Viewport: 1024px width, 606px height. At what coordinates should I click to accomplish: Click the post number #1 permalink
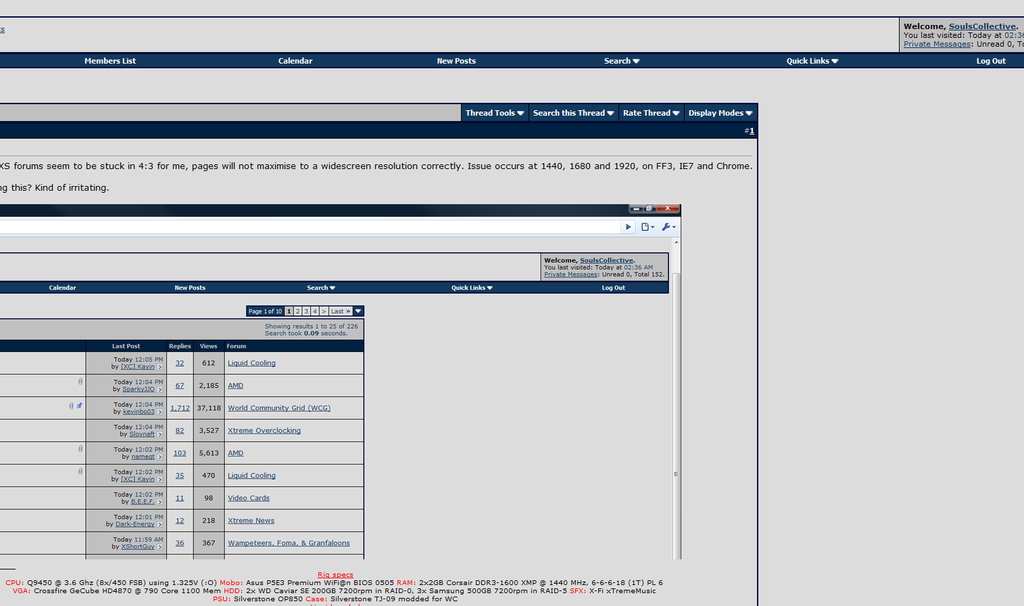[751, 131]
